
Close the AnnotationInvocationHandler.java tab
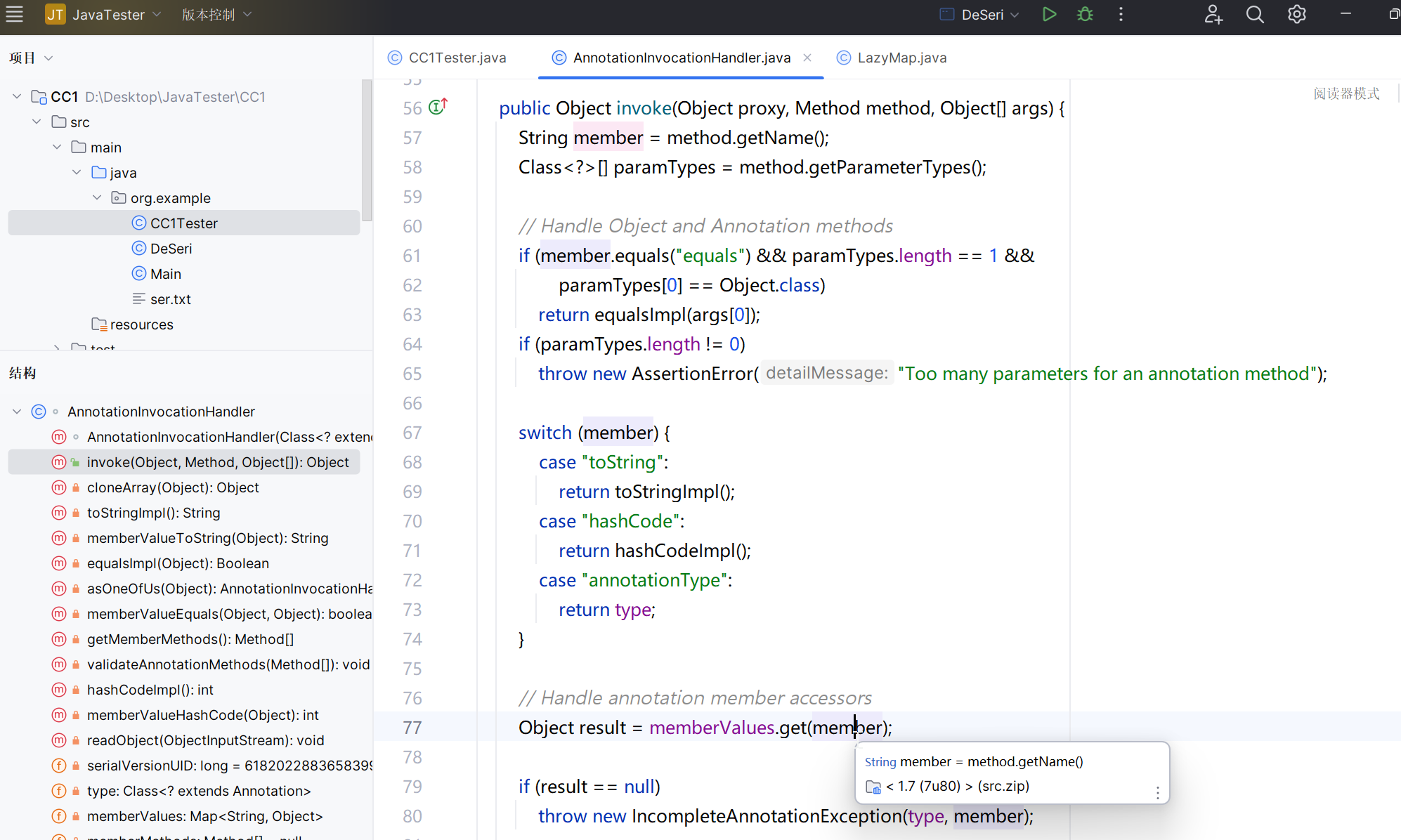tap(807, 58)
